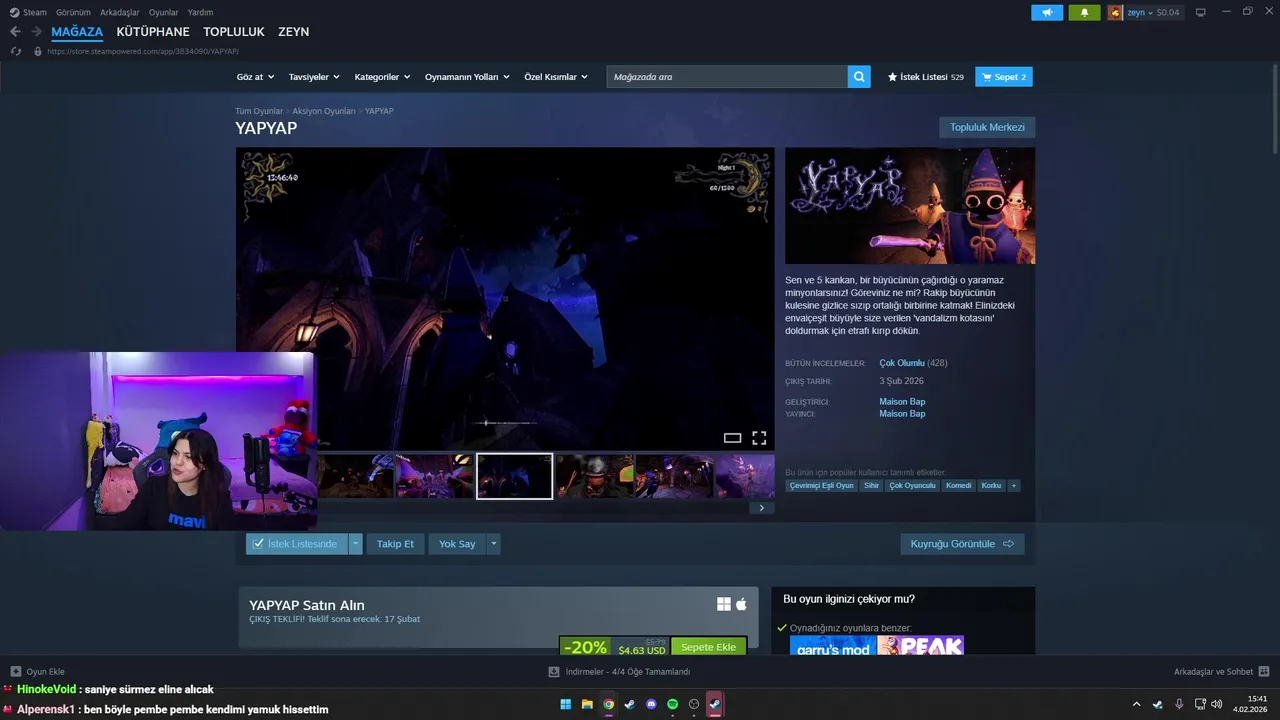Select the Çevrimiçi Eşli Oyun tag
Image resolution: width=1280 pixels, height=720 pixels.
822,485
